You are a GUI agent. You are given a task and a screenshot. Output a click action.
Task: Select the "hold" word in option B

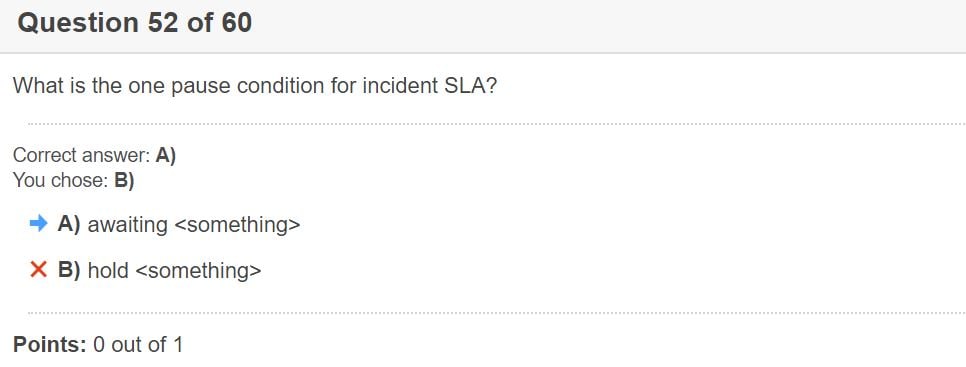pyautogui.click(x=108, y=270)
